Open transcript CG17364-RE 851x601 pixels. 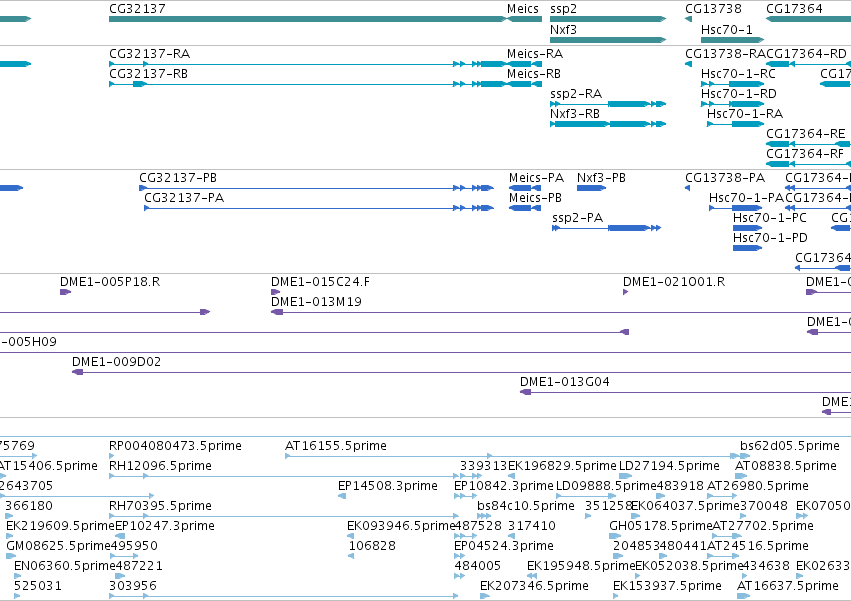[805, 134]
